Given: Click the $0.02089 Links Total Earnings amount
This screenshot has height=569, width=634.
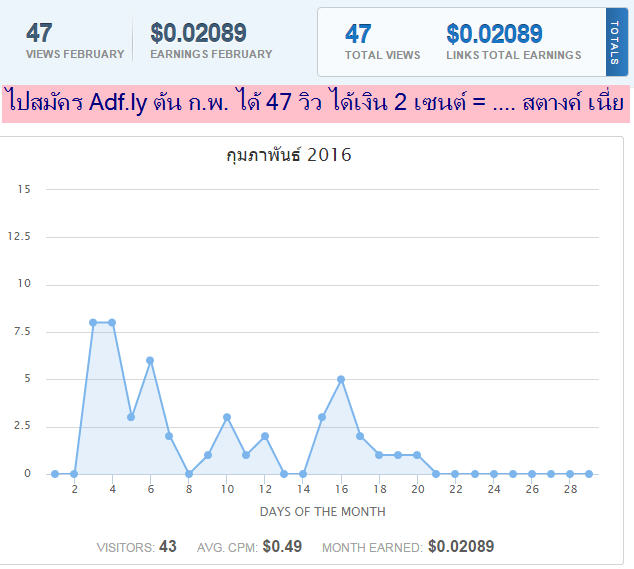Looking at the screenshot, I should (494, 34).
